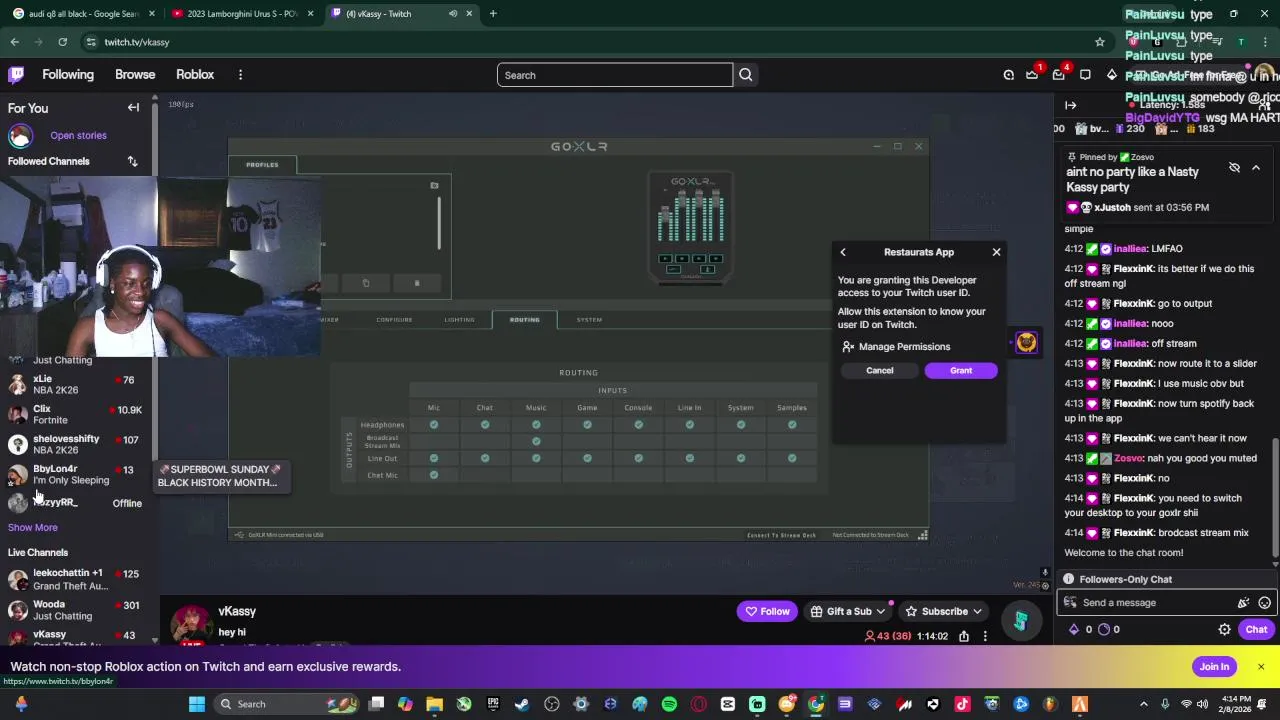
Task: Open the Get Bits diamond icon
Action: coord(1111,75)
